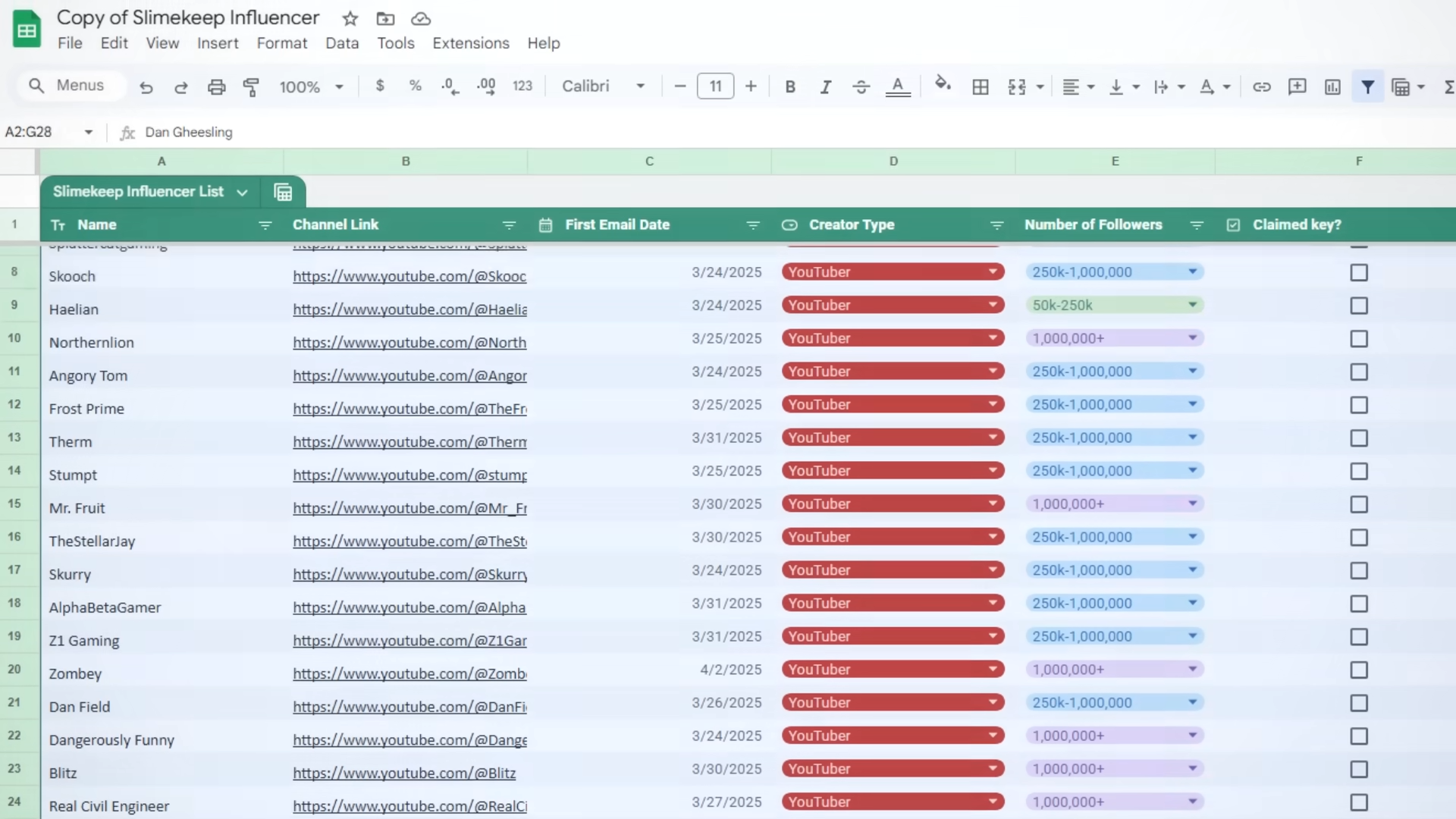Click the Merge cells icon
Image resolution: width=1456 pixels, height=819 pixels.
[x=1017, y=87]
